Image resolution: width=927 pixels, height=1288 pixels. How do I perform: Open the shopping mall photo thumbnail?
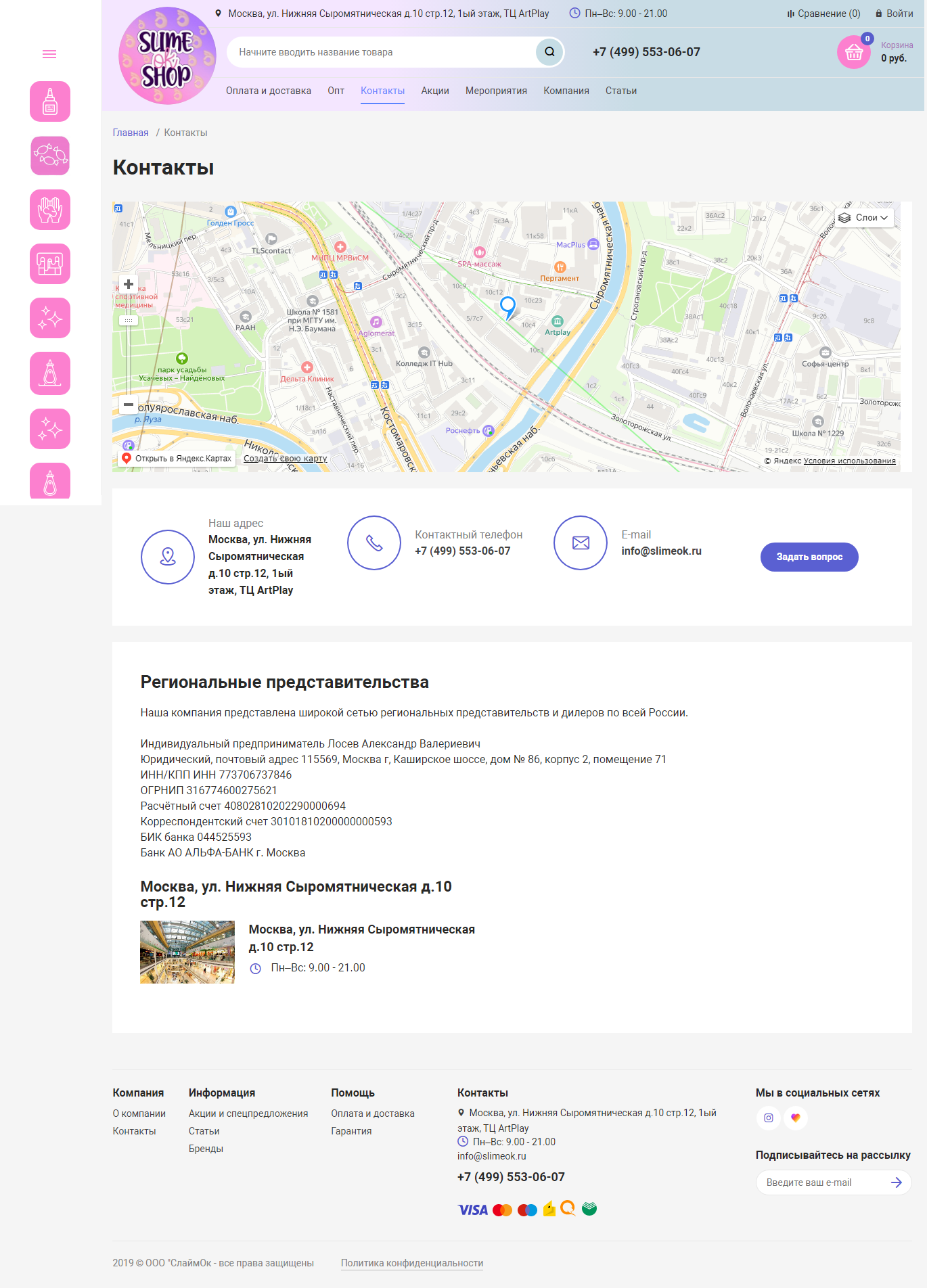(x=187, y=952)
